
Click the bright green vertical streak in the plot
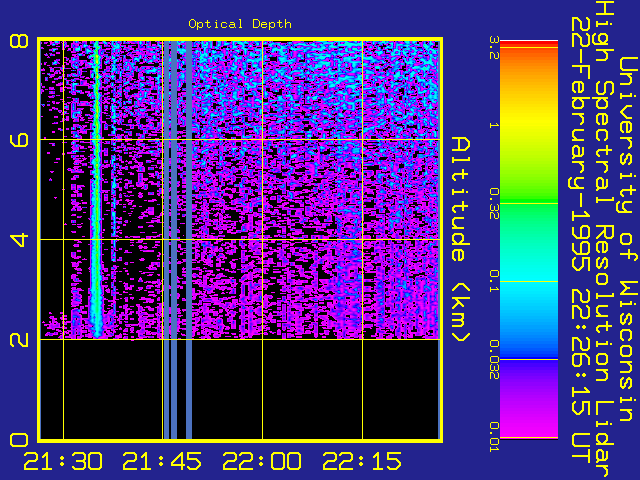96,190
